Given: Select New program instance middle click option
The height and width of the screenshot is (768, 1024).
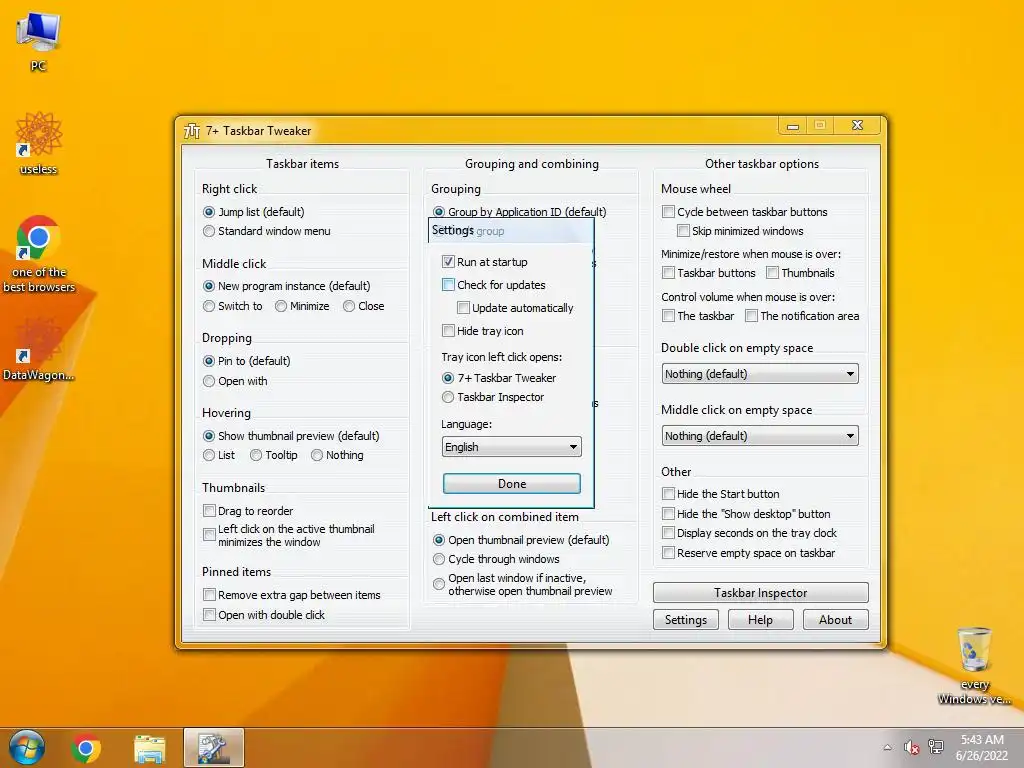Looking at the screenshot, I should coord(209,286).
